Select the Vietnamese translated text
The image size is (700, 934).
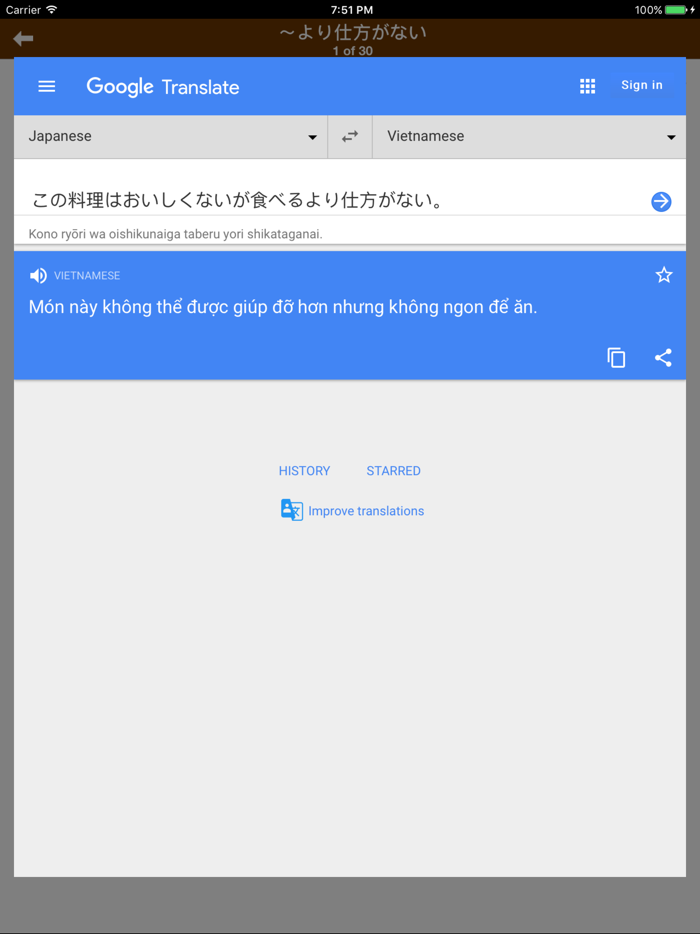click(x=283, y=307)
